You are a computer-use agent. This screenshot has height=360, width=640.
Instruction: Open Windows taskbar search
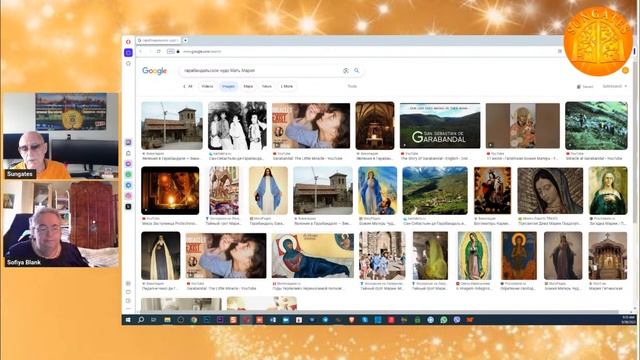[141, 320]
